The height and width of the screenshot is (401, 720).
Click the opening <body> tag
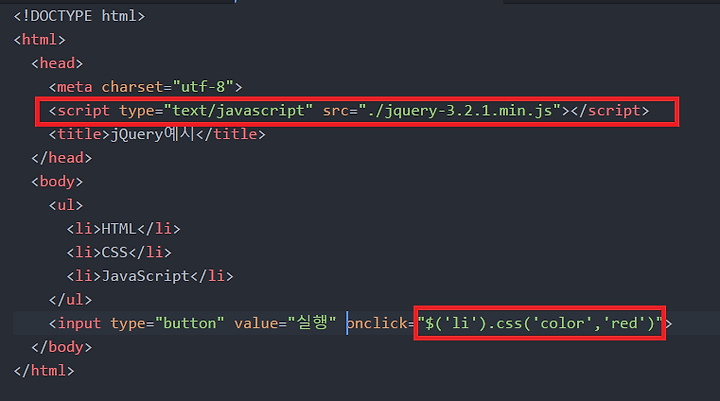[57, 181]
